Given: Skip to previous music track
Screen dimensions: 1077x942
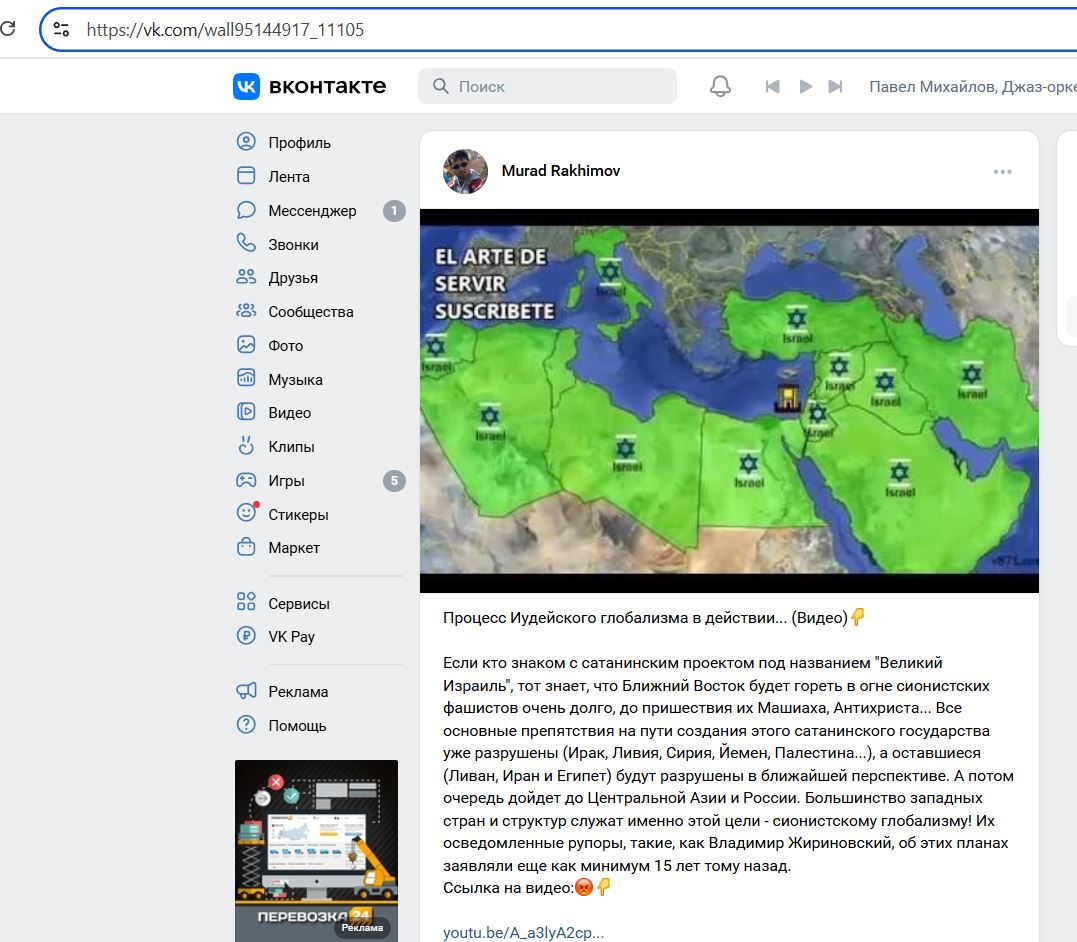Looking at the screenshot, I should (x=773, y=87).
